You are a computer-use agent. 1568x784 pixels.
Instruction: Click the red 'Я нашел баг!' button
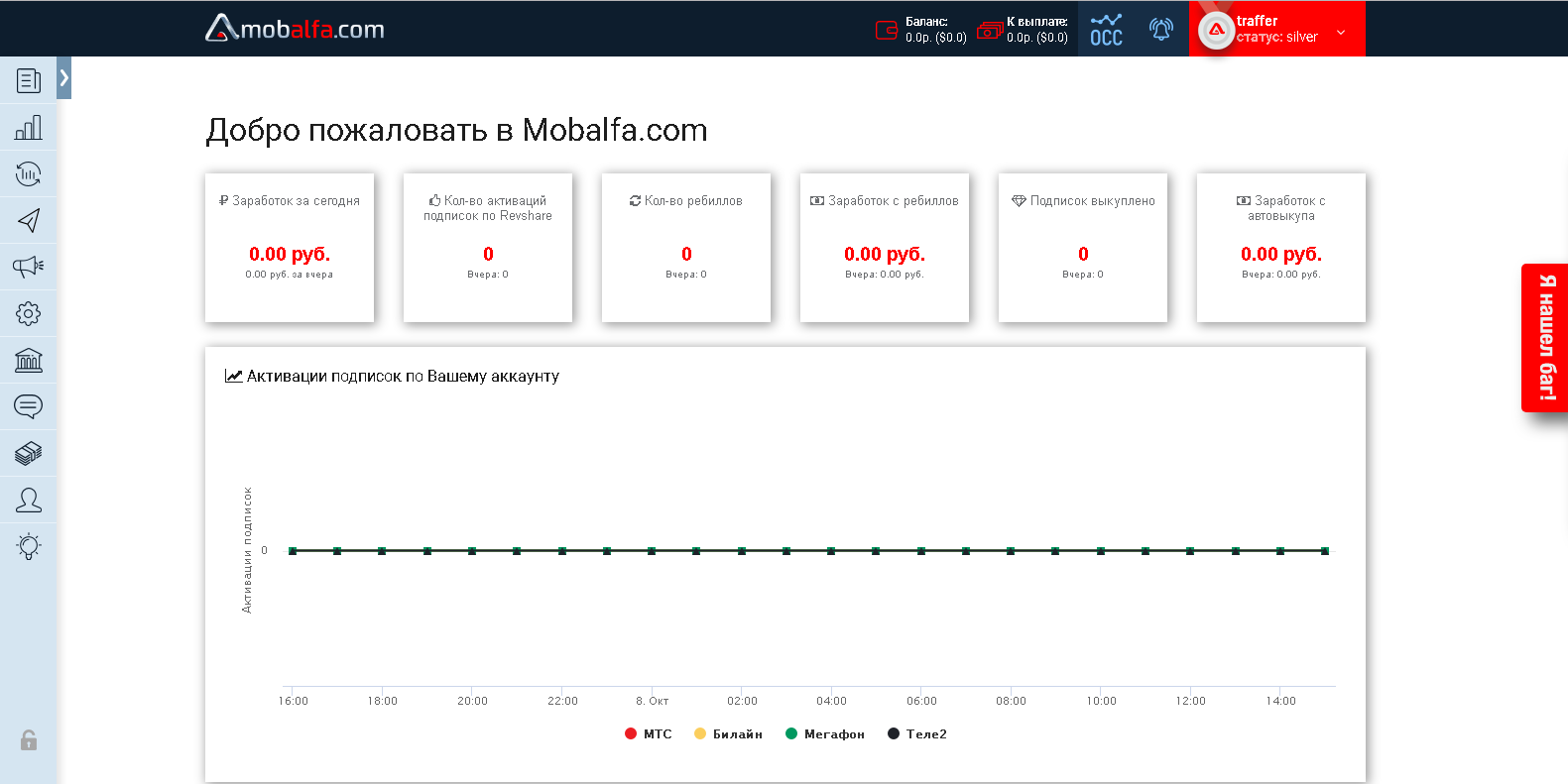click(1545, 338)
